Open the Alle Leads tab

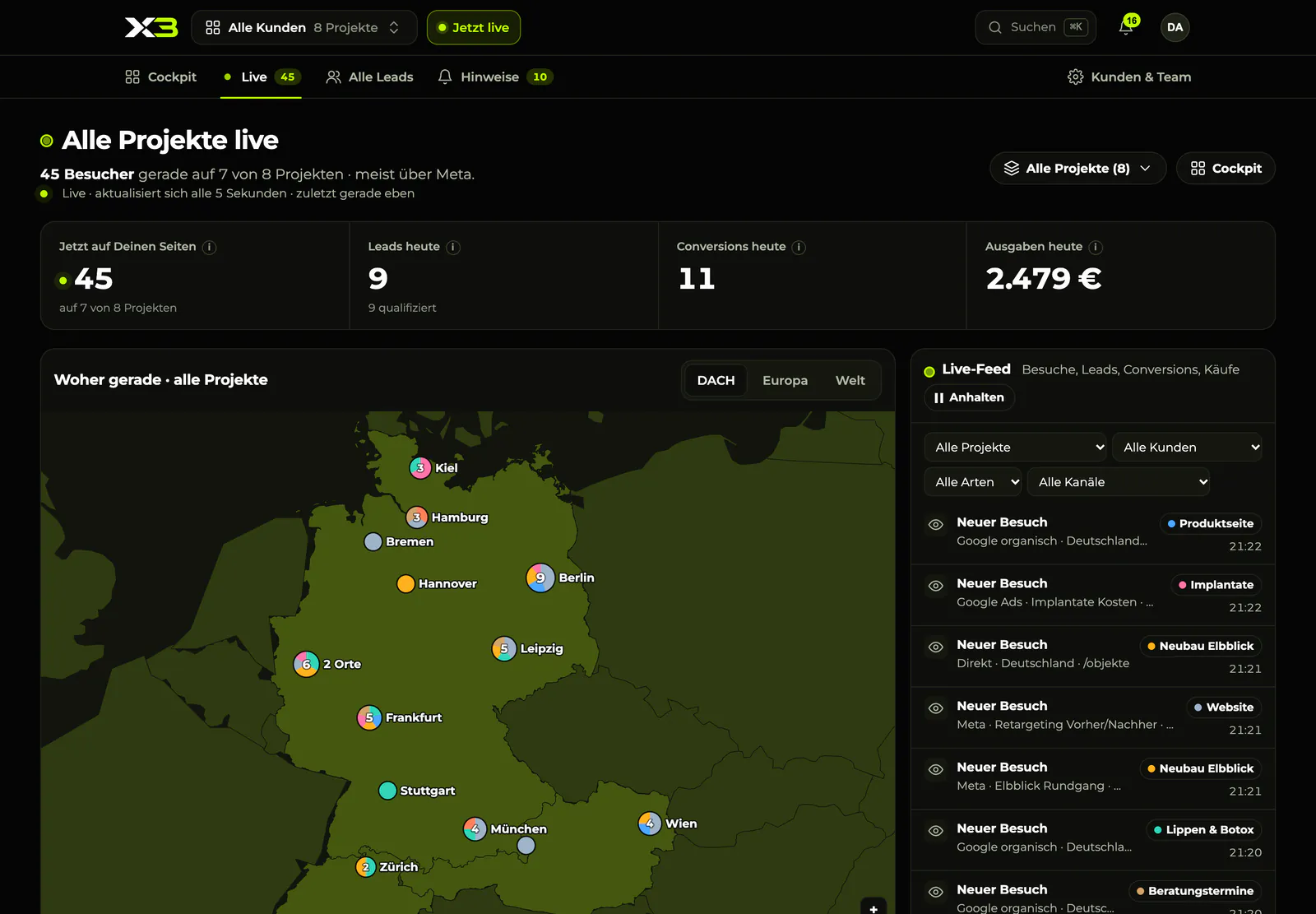[x=370, y=77]
